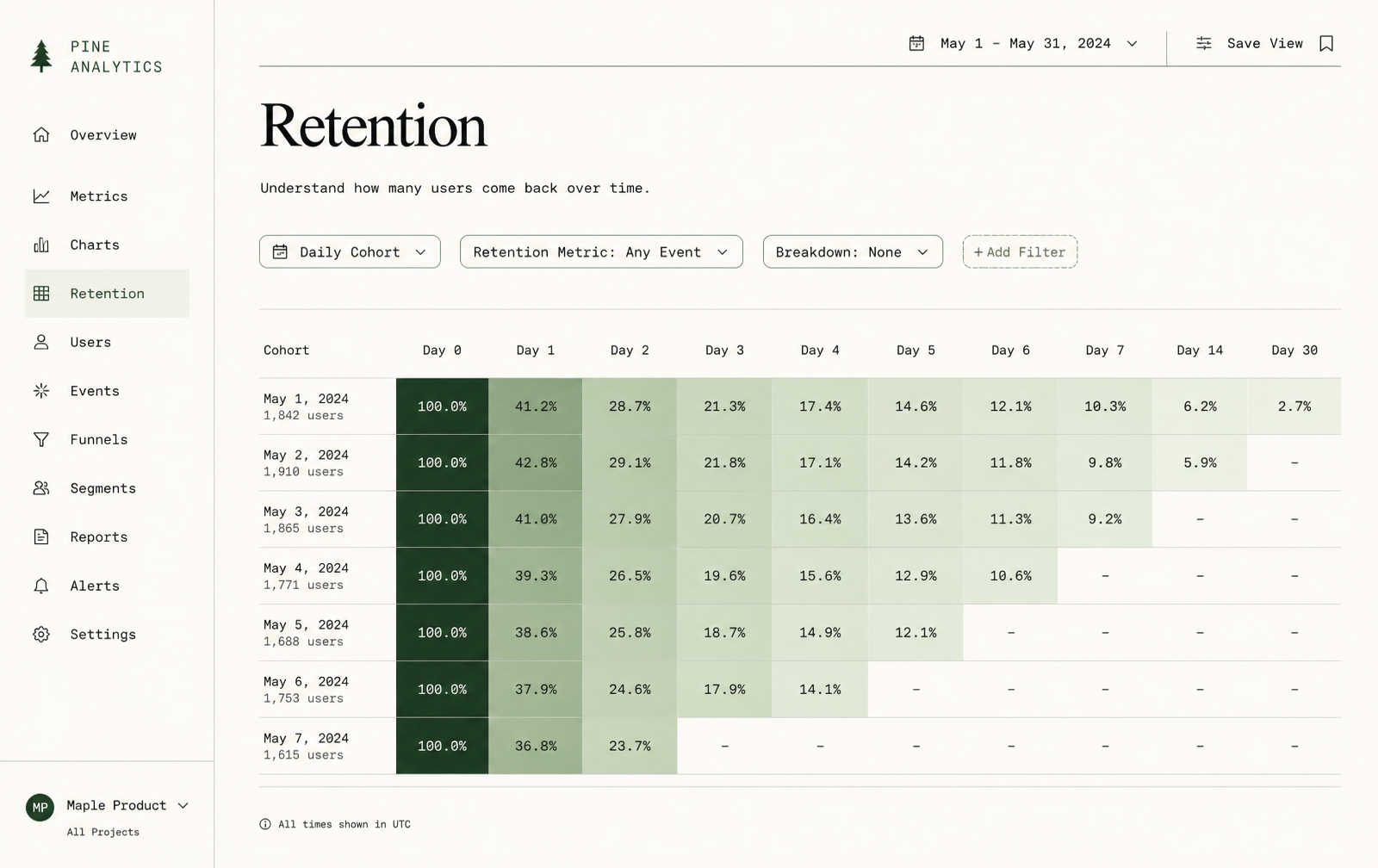Click Save View text

tap(1264, 43)
